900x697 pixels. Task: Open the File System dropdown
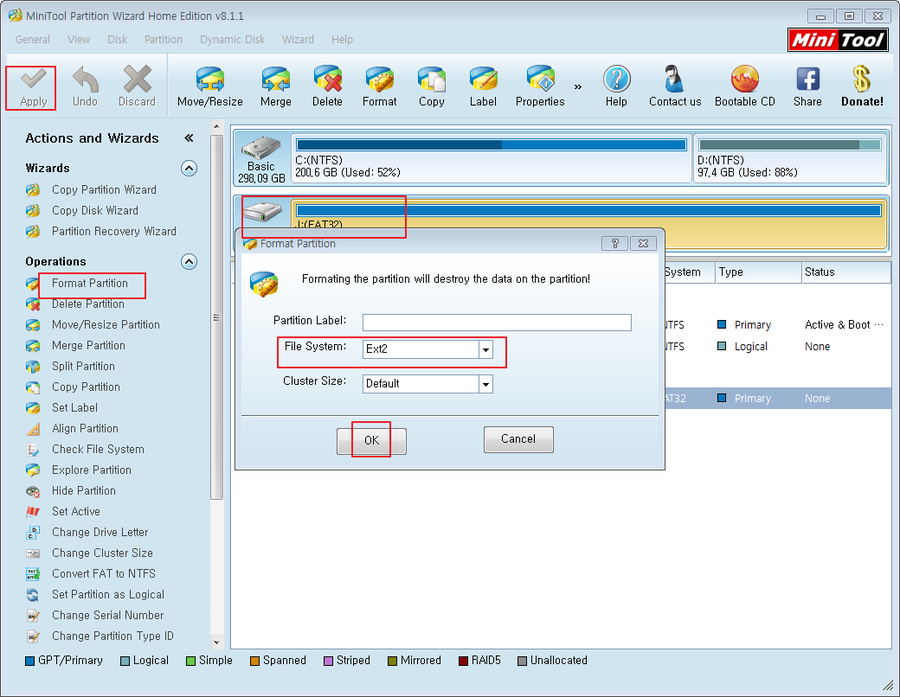coord(485,350)
